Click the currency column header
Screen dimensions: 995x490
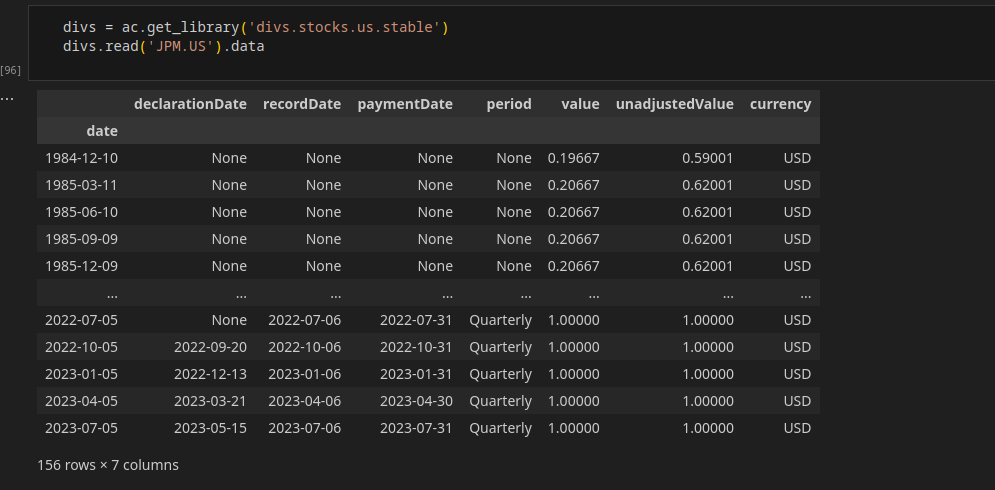pos(781,104)
